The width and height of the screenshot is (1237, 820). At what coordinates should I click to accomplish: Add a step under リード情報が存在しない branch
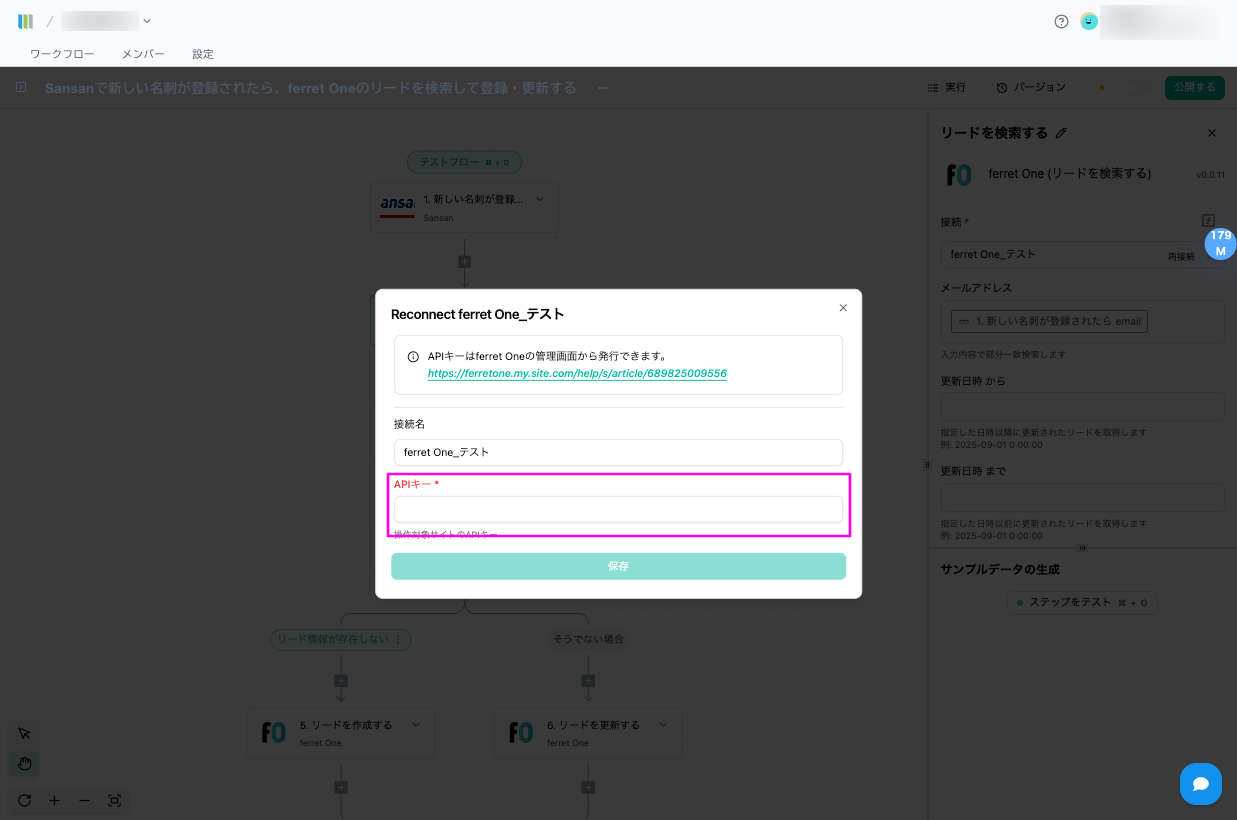tap(340, 680)
